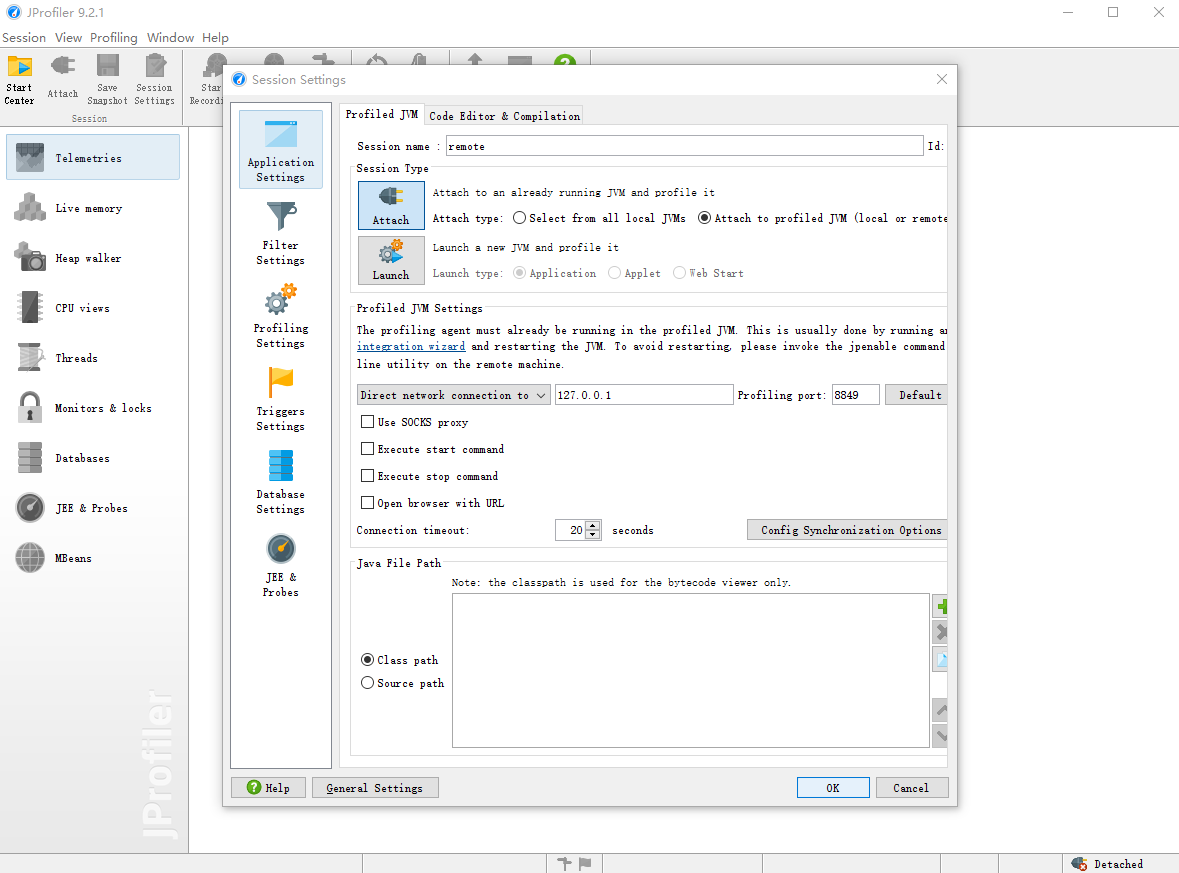Image resolution: width=1179 pixels, height=873 pixels.
Task: Click the Profiling port field 8849
Action: point(856,395)
